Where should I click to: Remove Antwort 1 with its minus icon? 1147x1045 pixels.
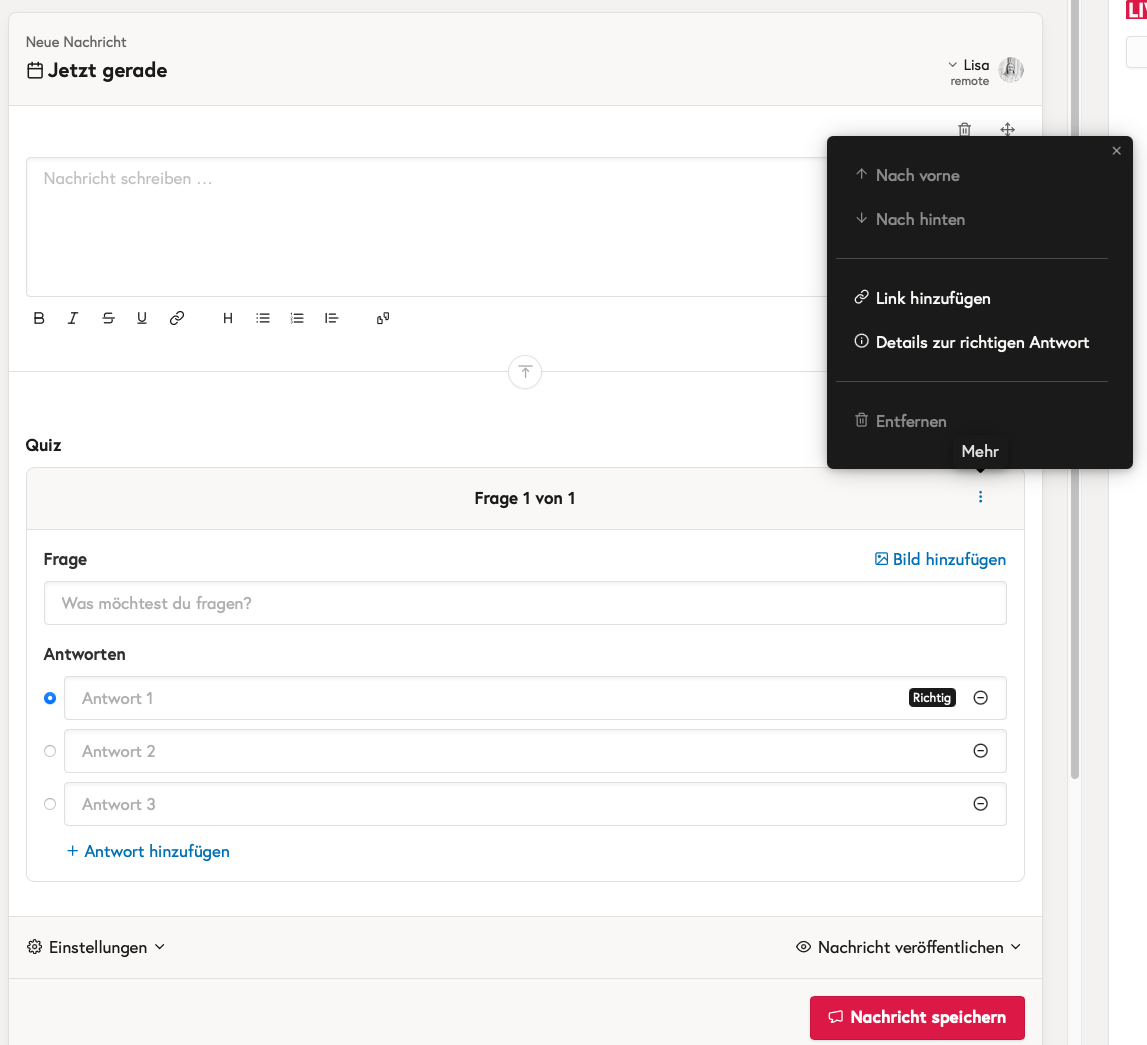[x=980, y=698]
